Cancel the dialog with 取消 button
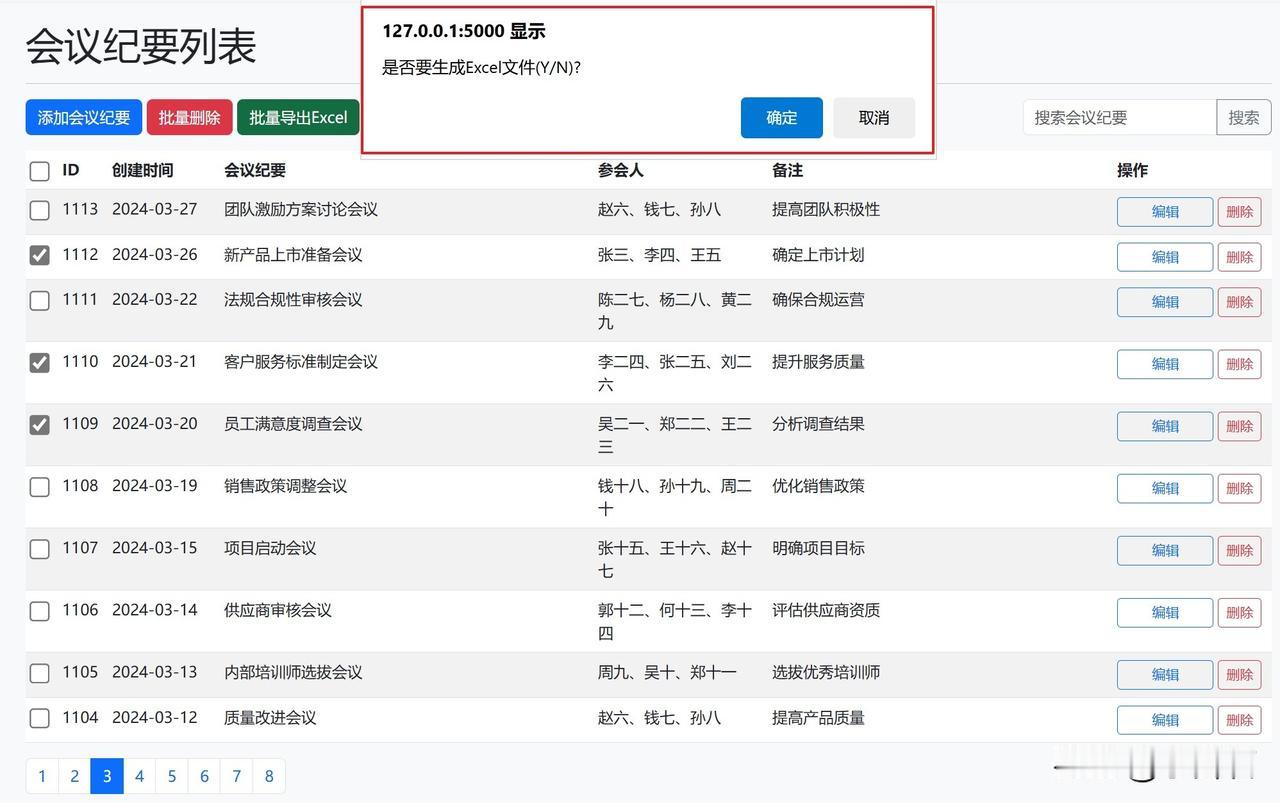Viewport: 1280px width, 803px height. [x=874, y=118]
